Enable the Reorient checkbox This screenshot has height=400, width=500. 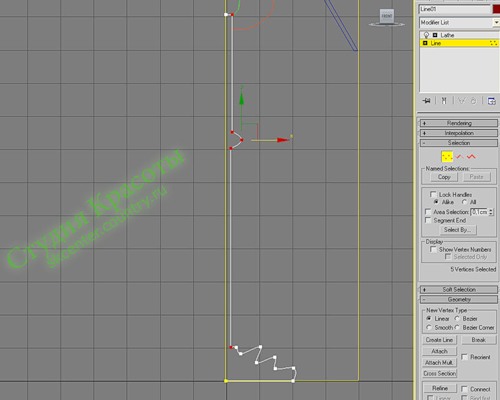tap(464, 357)
